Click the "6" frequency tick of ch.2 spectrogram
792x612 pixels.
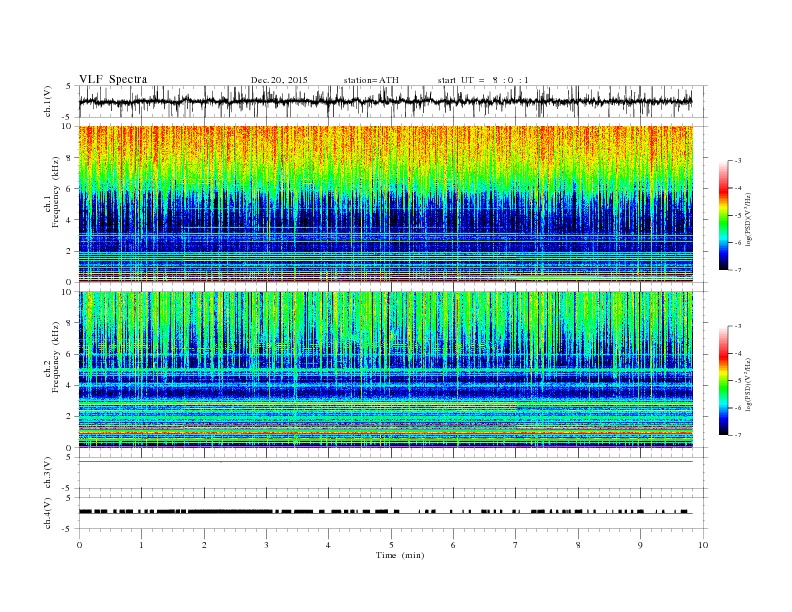(x=71, y=354)
